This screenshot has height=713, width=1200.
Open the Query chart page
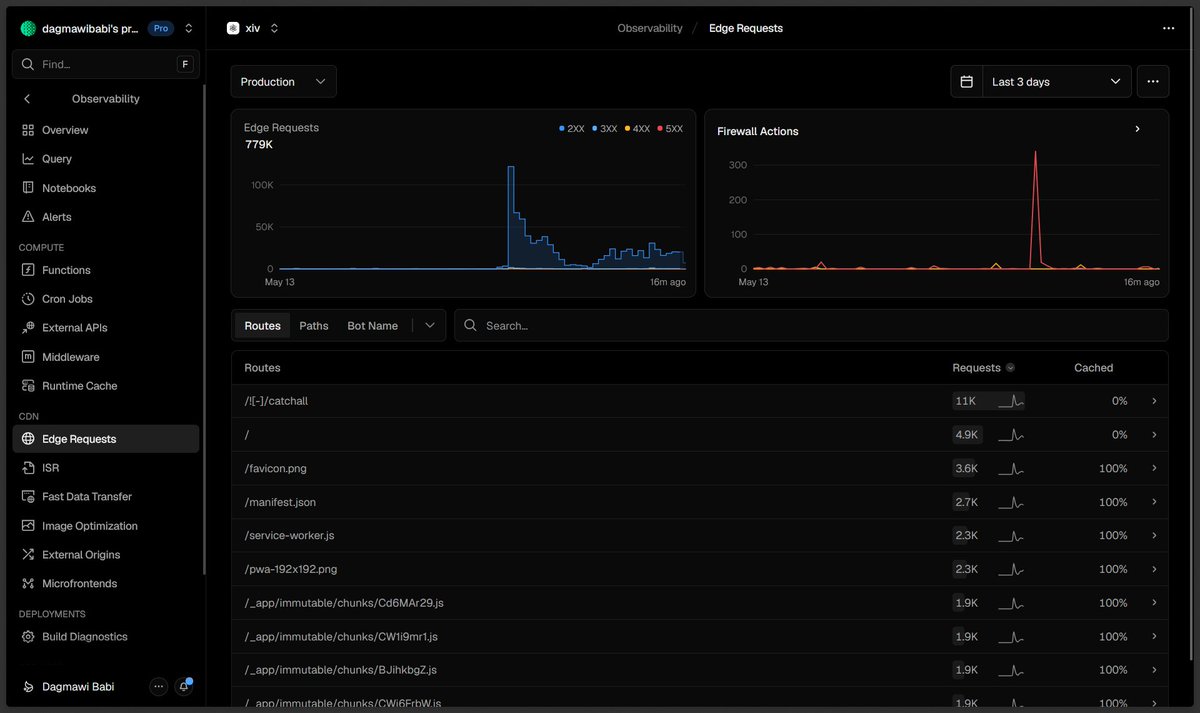click(x=106, y=159)
